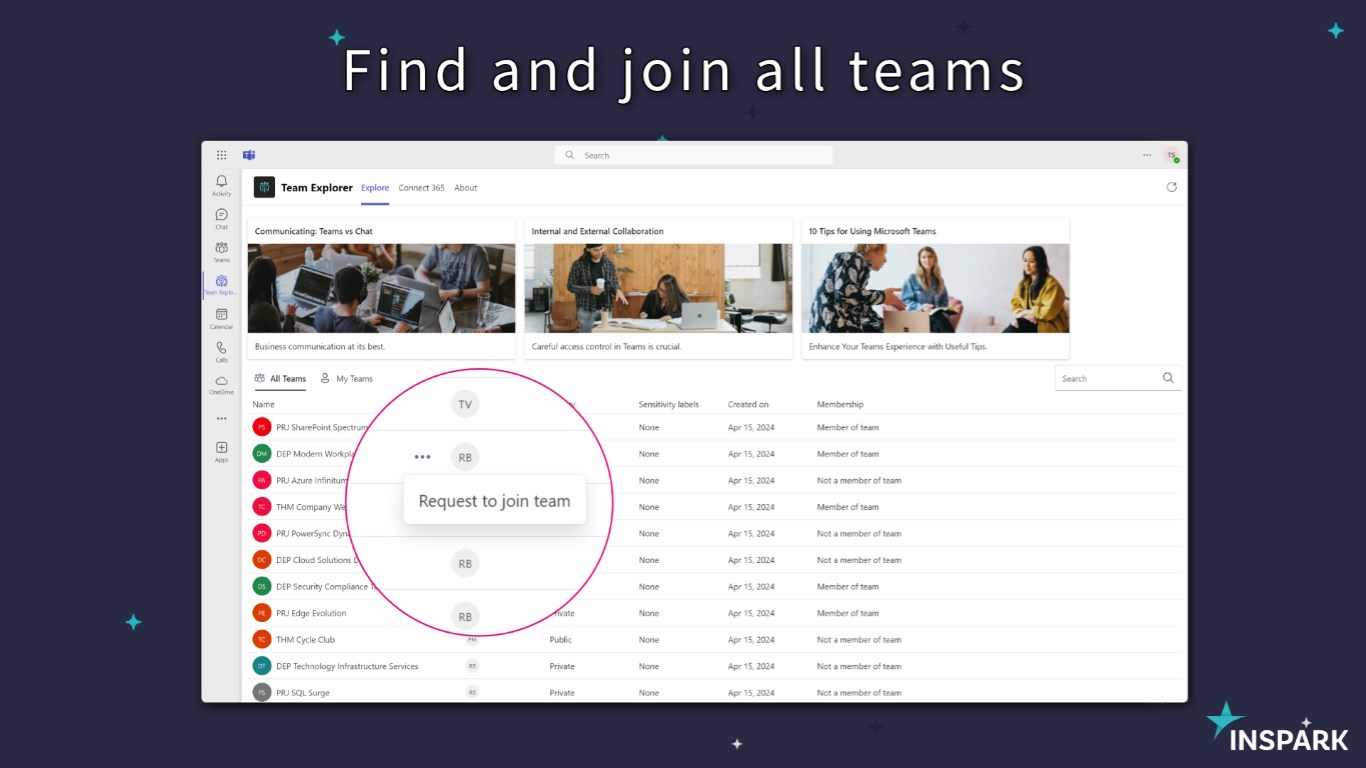
Task: Click the DT avatar of DEP Technology Infrastructure Services
Action: tap(262, 666)
